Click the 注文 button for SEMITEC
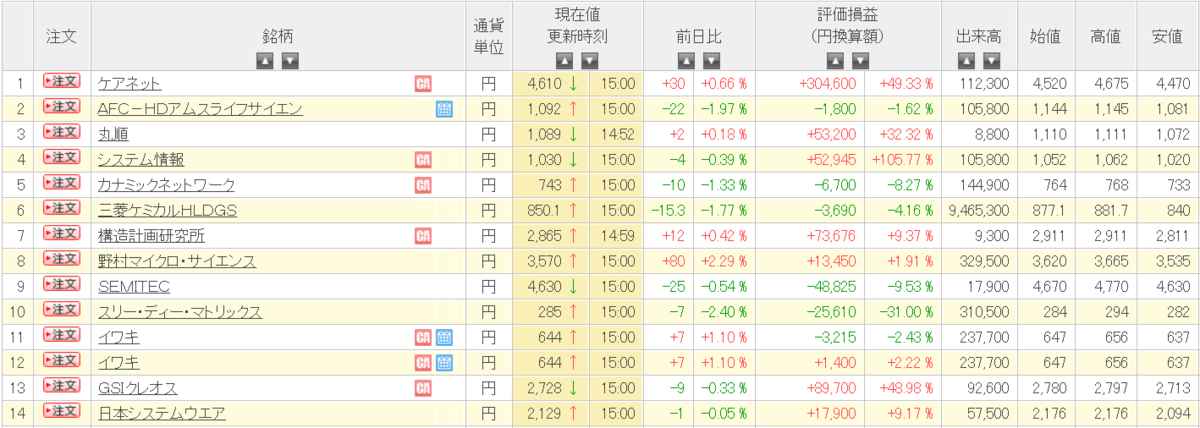Screen dimensions: 1200x428 coord(61,285)
